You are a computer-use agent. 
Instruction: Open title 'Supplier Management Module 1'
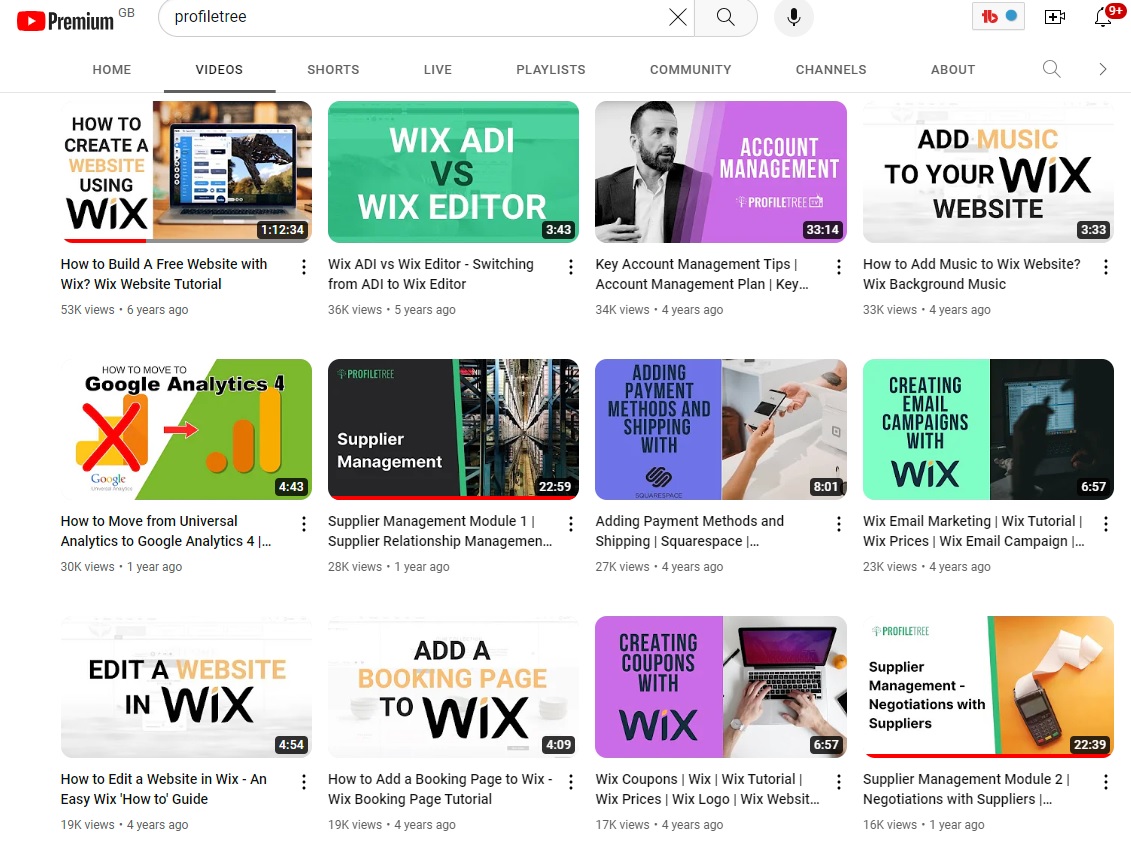pyautogui.click(x=440, y=531)
